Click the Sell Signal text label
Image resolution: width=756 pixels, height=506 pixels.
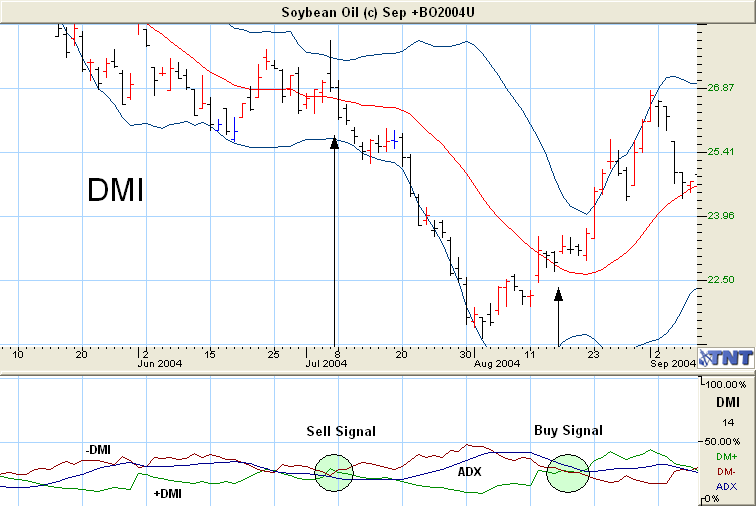[341, 431]
